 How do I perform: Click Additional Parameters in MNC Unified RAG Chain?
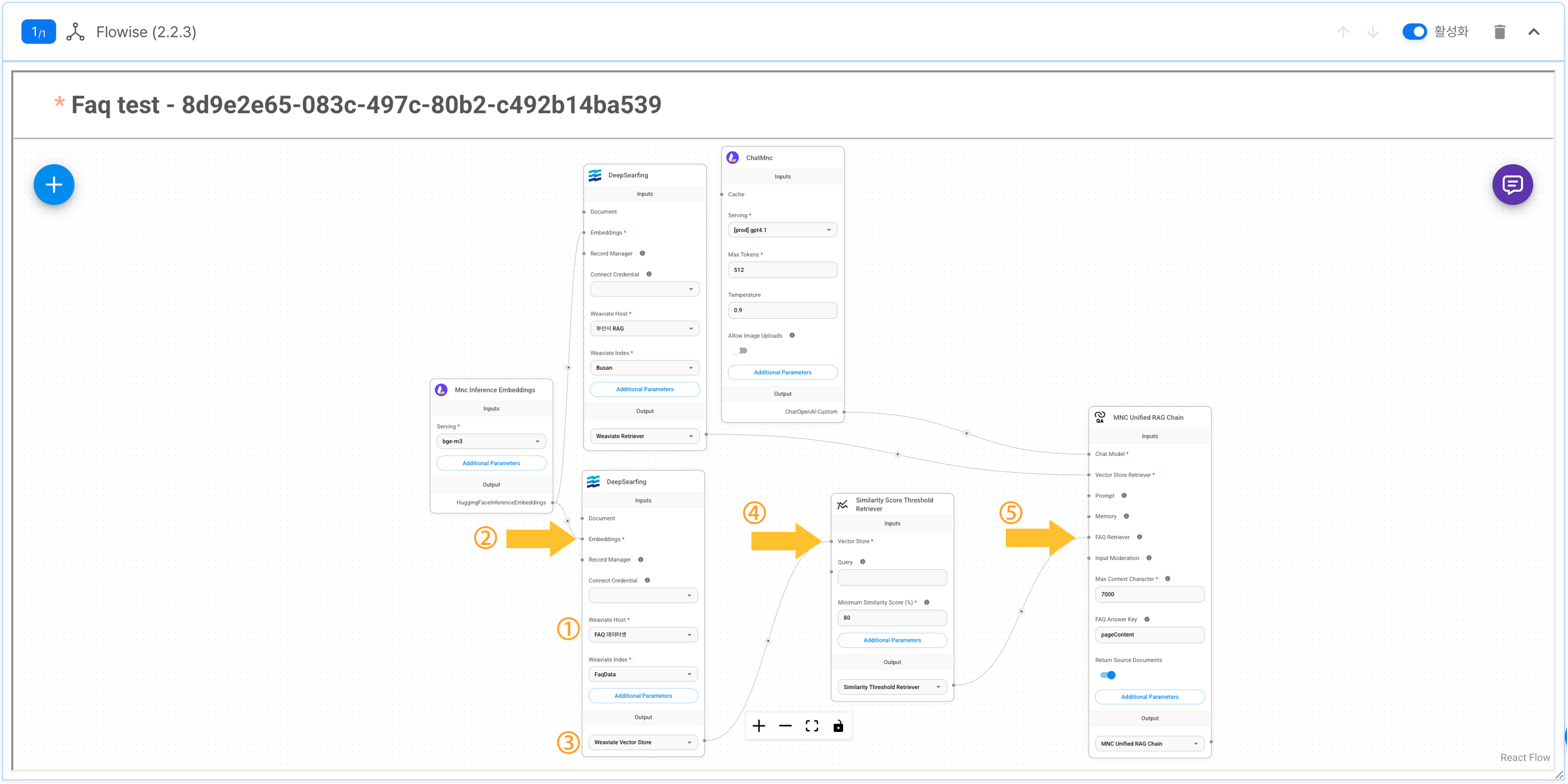[x=1149, y=697]
